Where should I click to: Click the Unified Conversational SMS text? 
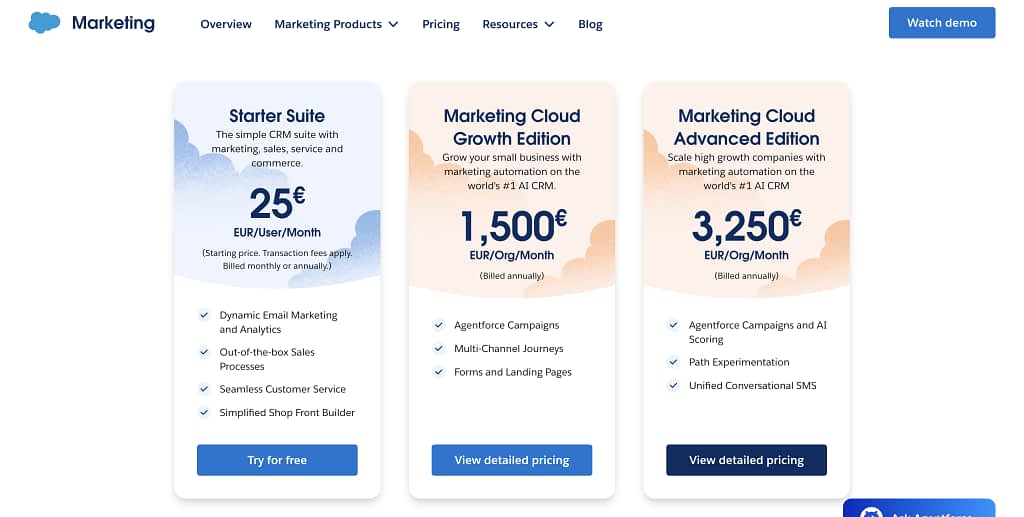click(753, 385)
